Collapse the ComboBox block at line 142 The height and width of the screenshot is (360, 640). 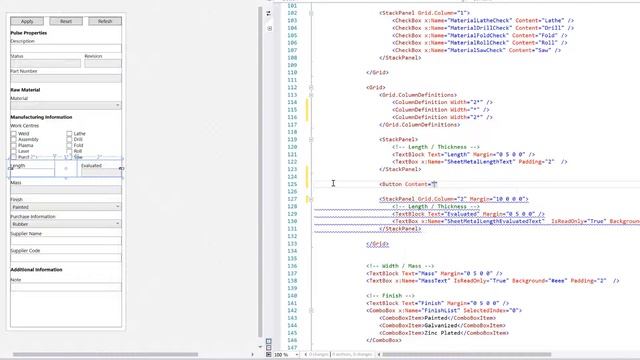pos(311,311)
